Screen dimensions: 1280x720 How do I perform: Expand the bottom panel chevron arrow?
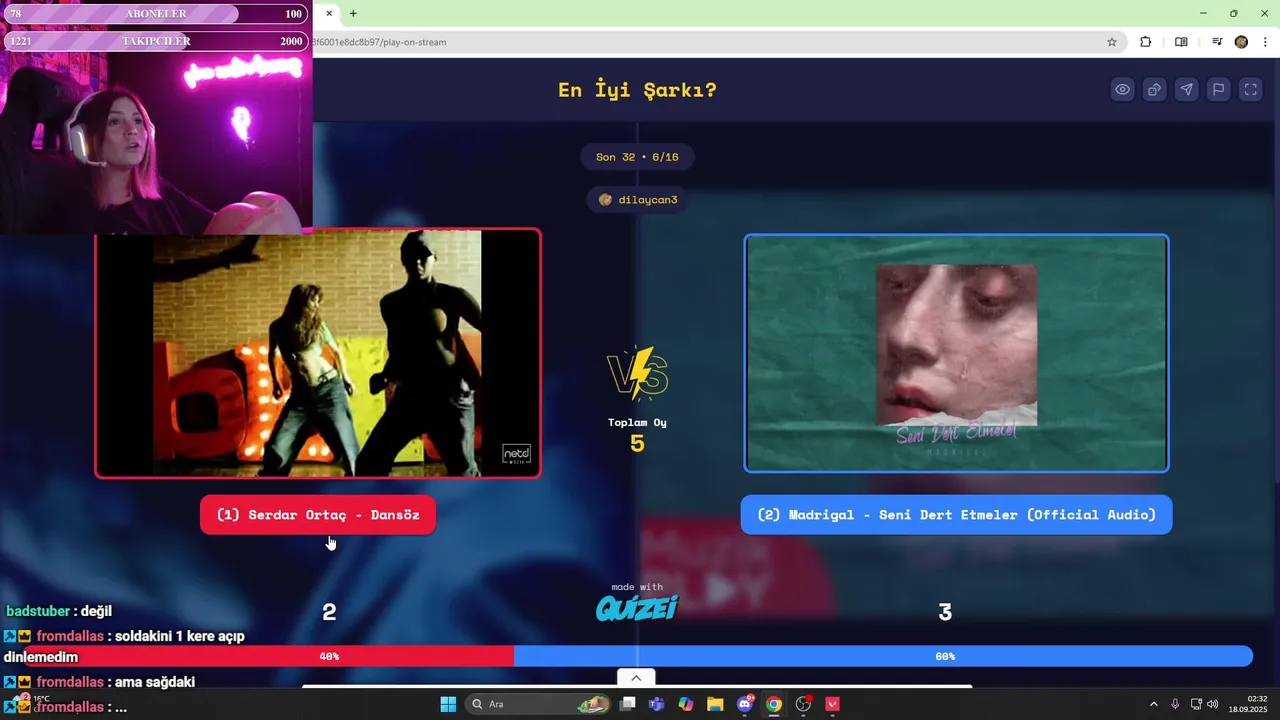tap(636, 678)
